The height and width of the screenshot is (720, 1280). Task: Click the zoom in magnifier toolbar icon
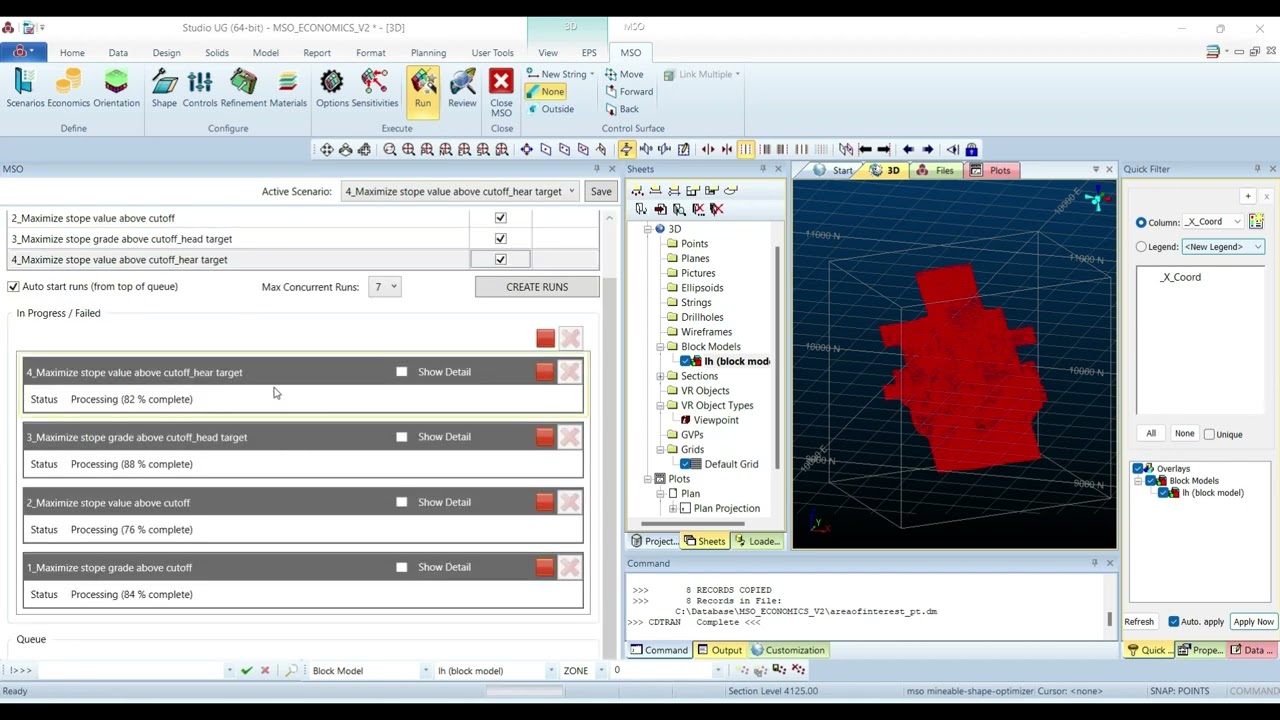[x=390, y=150]
